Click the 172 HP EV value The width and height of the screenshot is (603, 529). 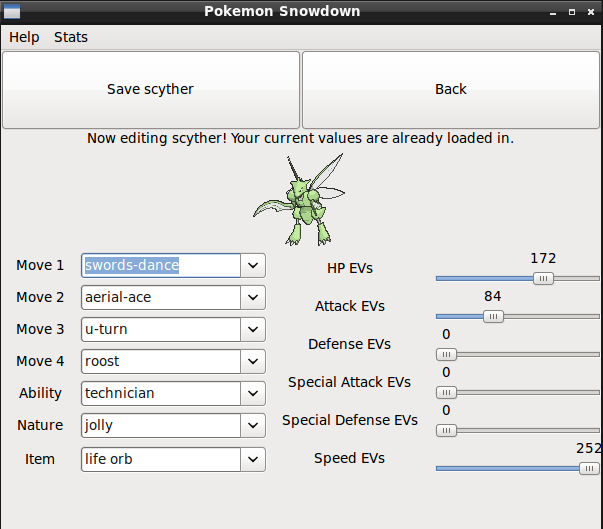[x=543, y=258]
